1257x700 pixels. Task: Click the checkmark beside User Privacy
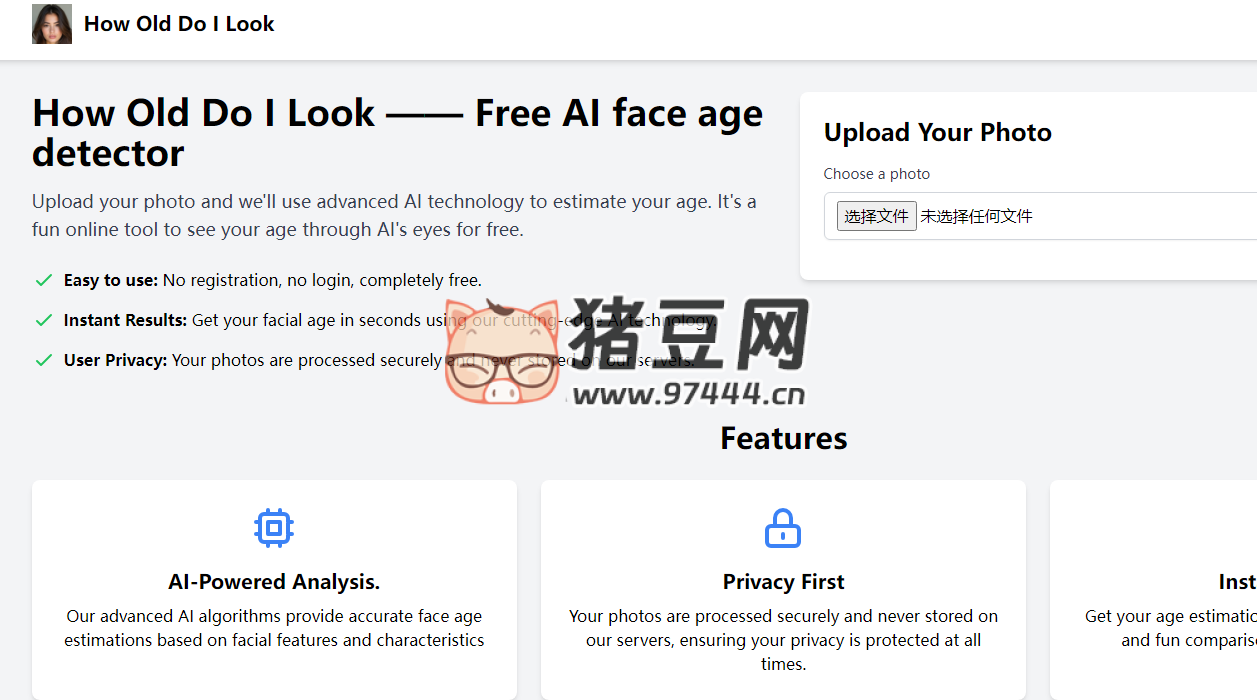pyautogui.click(x=43, y=360)
